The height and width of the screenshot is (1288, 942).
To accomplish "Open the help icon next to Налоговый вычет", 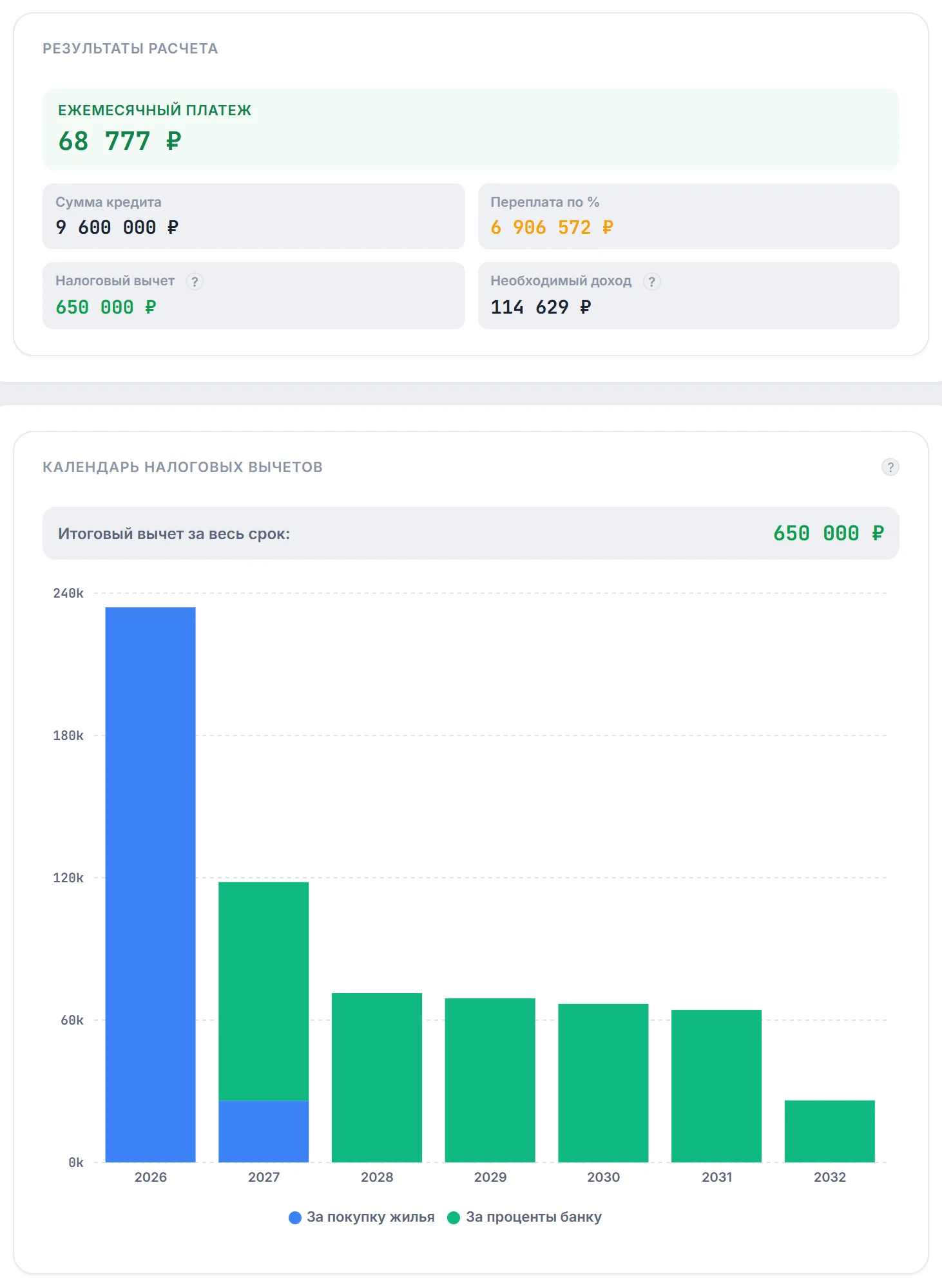I will click(195, 281).
